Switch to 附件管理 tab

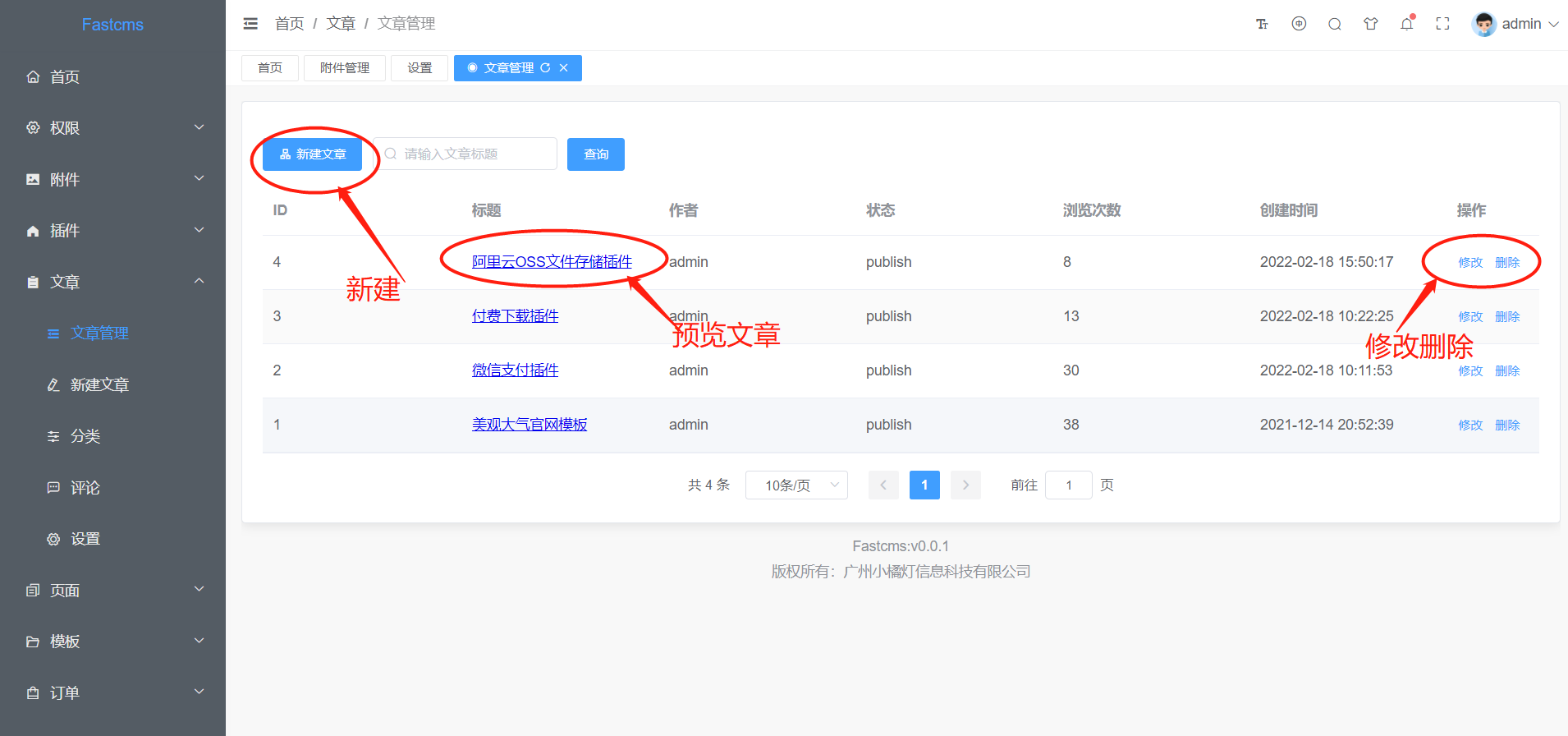(345, 68)
